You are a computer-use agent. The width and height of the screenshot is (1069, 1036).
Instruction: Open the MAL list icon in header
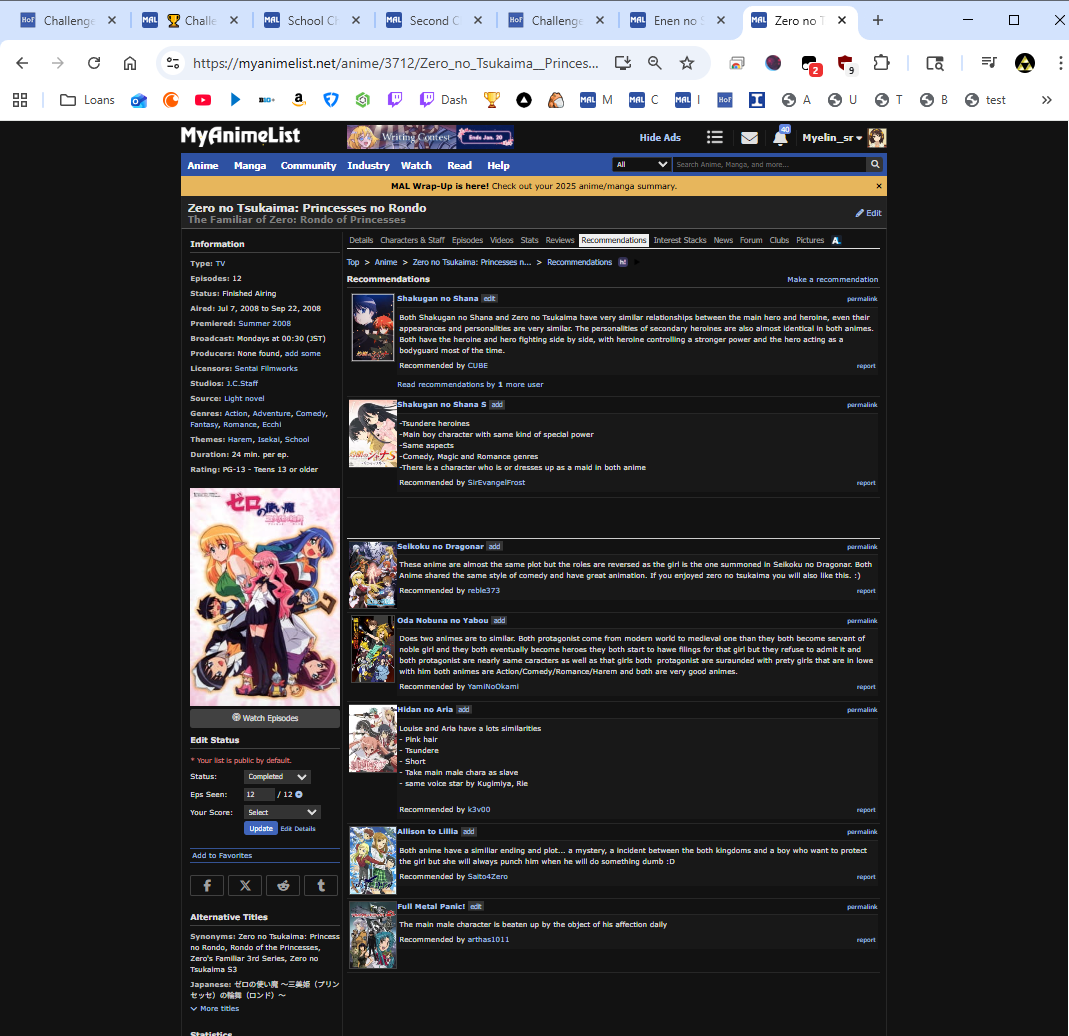pyautogui.click(x=714, y=138)
